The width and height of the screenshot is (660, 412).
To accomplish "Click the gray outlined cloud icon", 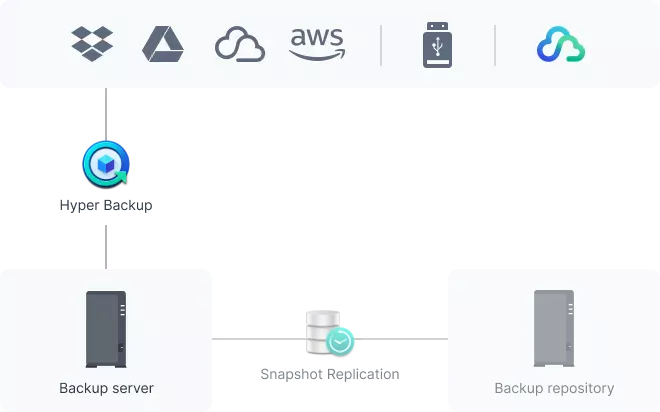I will 239,45.
